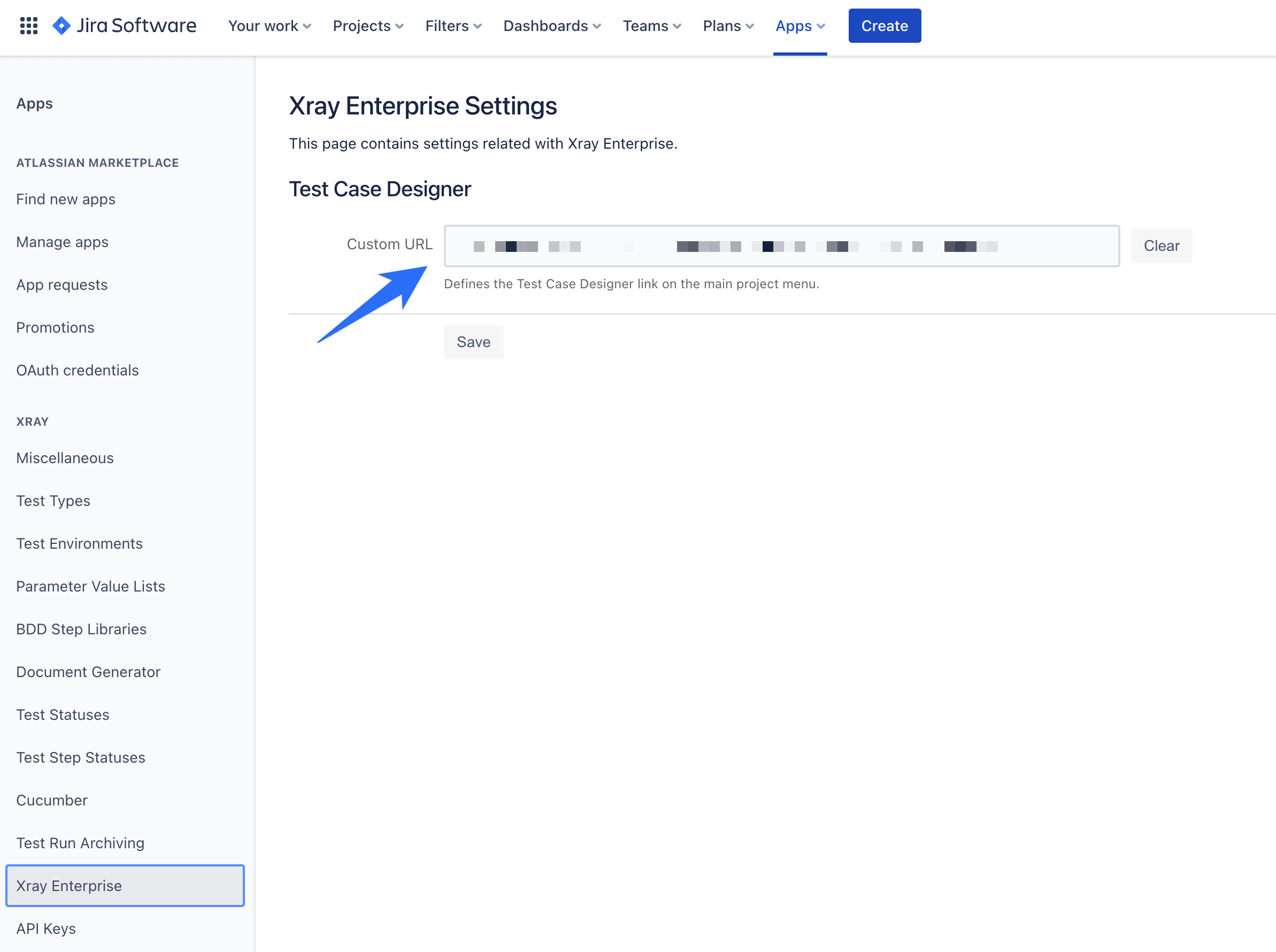The image size is (1276, 952).
Task: Select Miscellaneous under Xray
Action: pos(65,458)
